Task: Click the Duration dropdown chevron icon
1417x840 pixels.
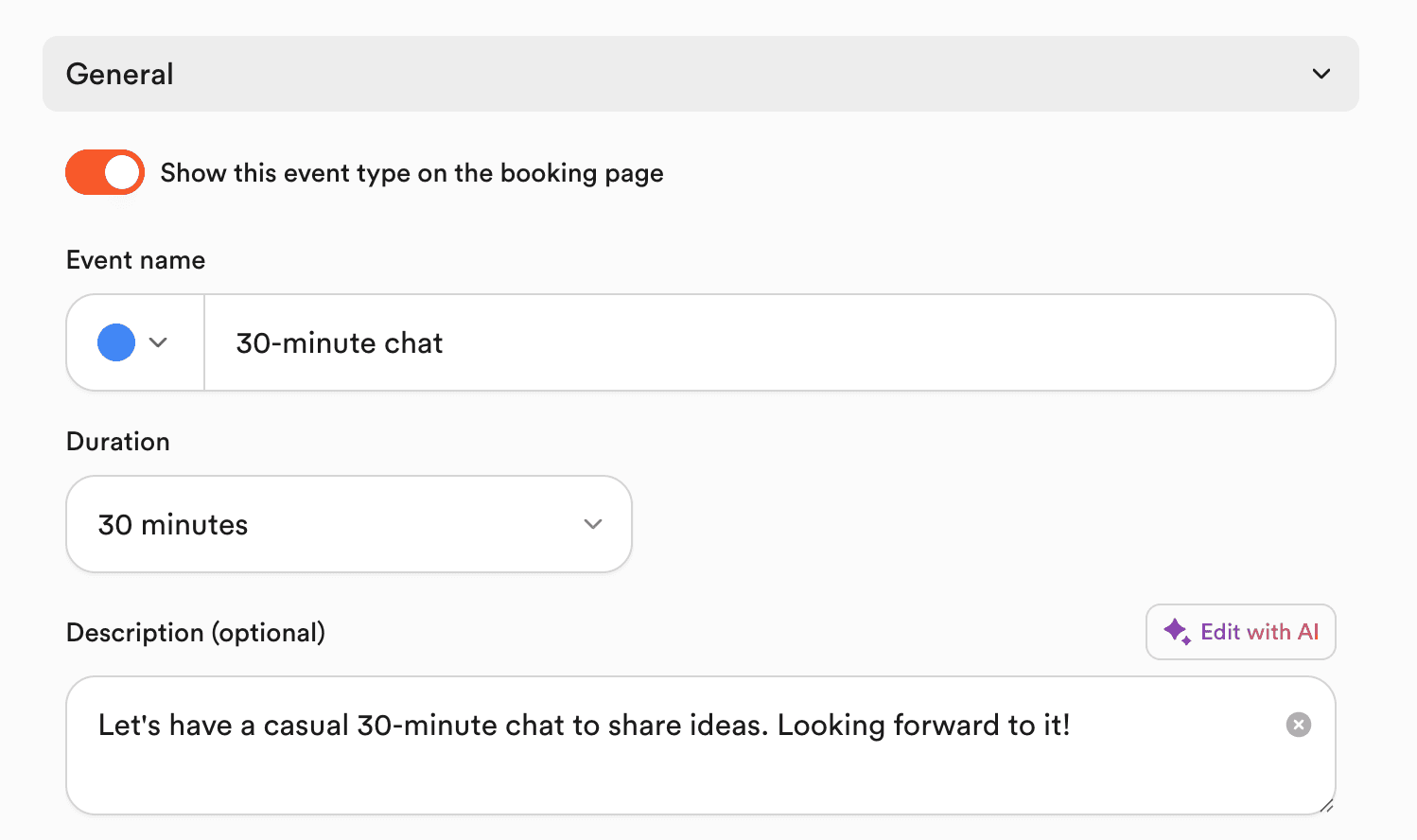Action: (593, 523)
